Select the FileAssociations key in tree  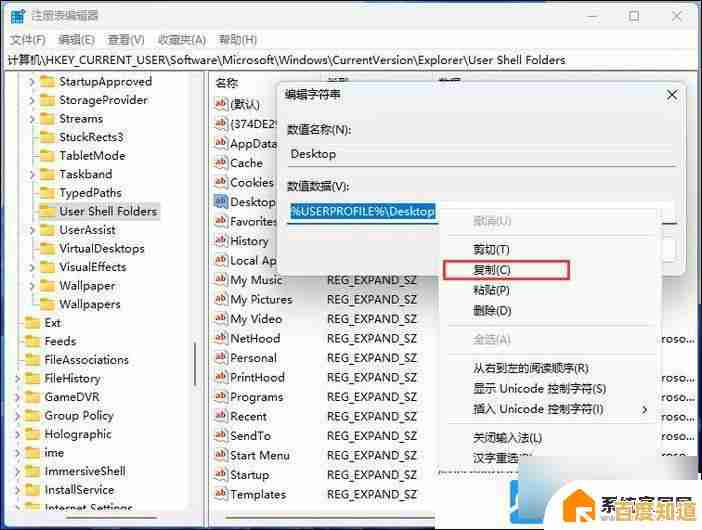pos(86,360)
